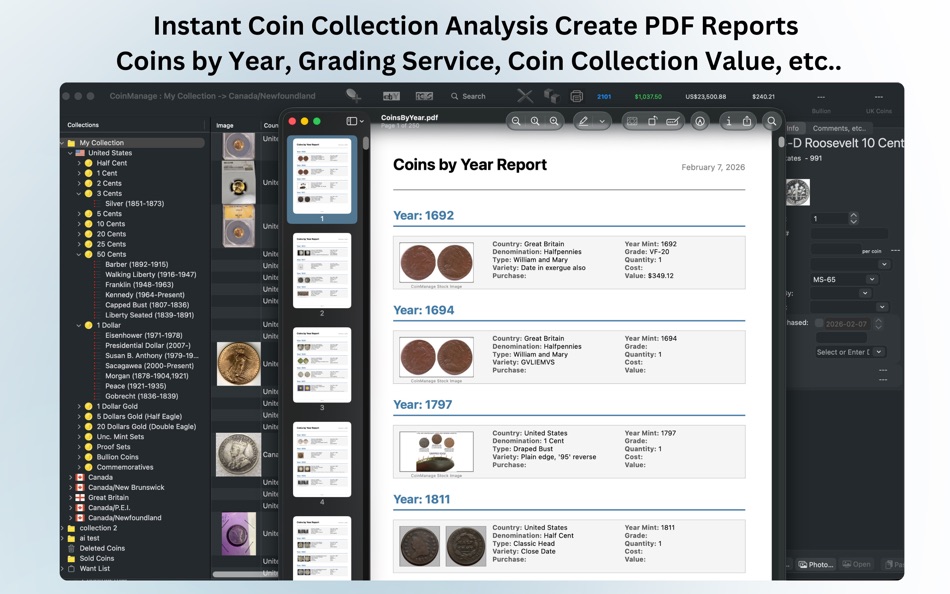Click the Collections panel header

[83, 125]
